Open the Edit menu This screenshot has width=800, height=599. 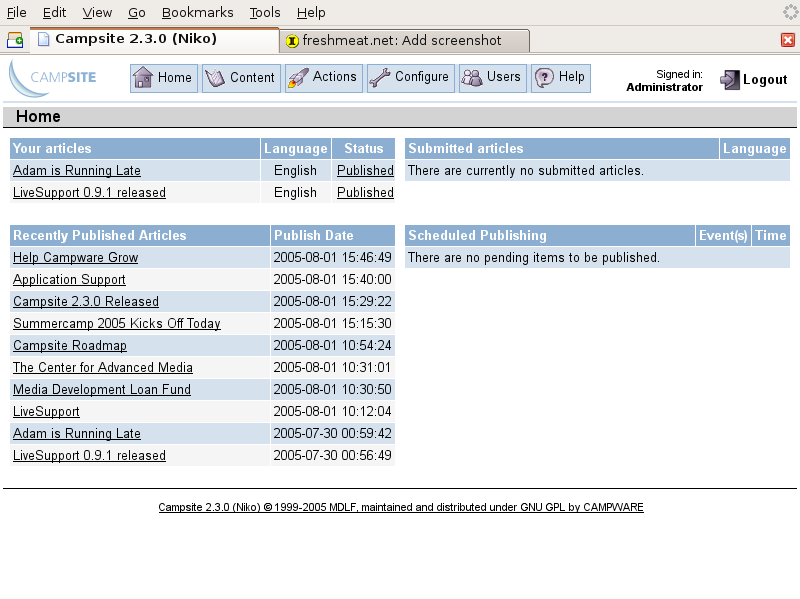pyautogui.click(x=54, y=12)
